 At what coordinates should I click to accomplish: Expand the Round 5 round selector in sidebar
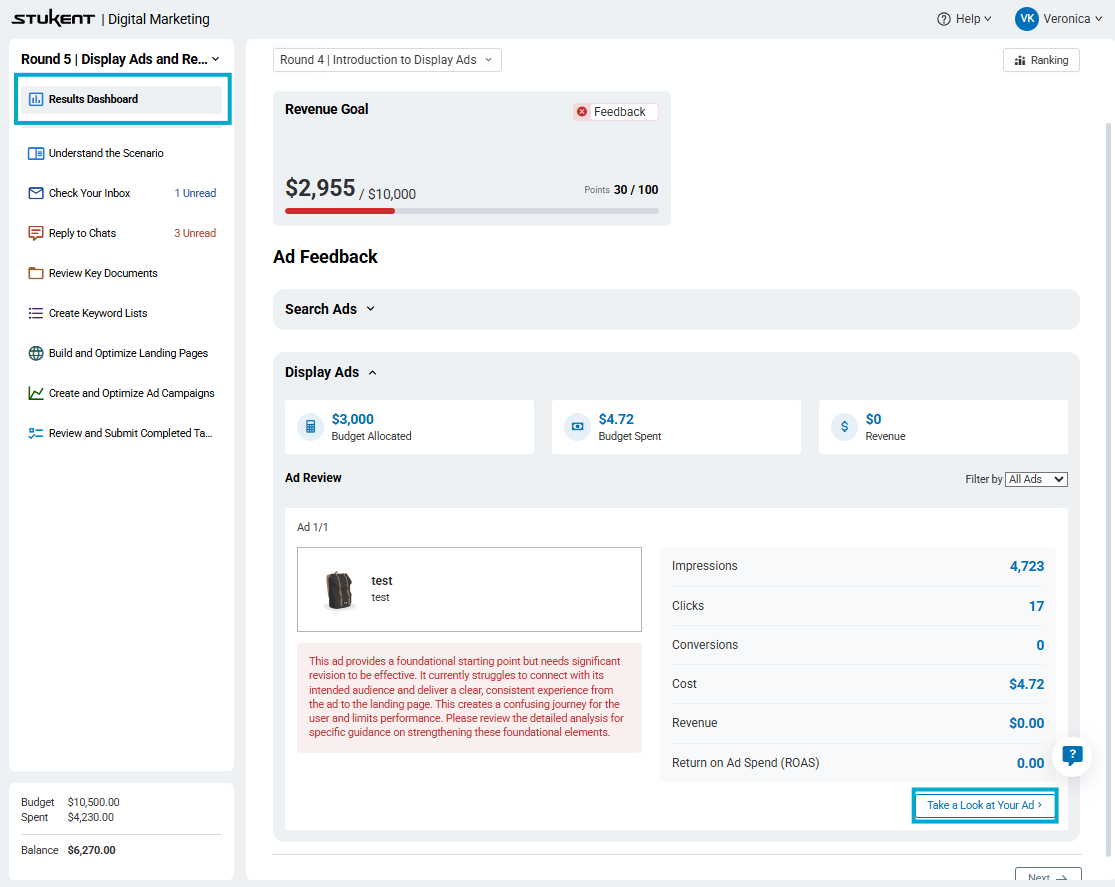point(120,59)
